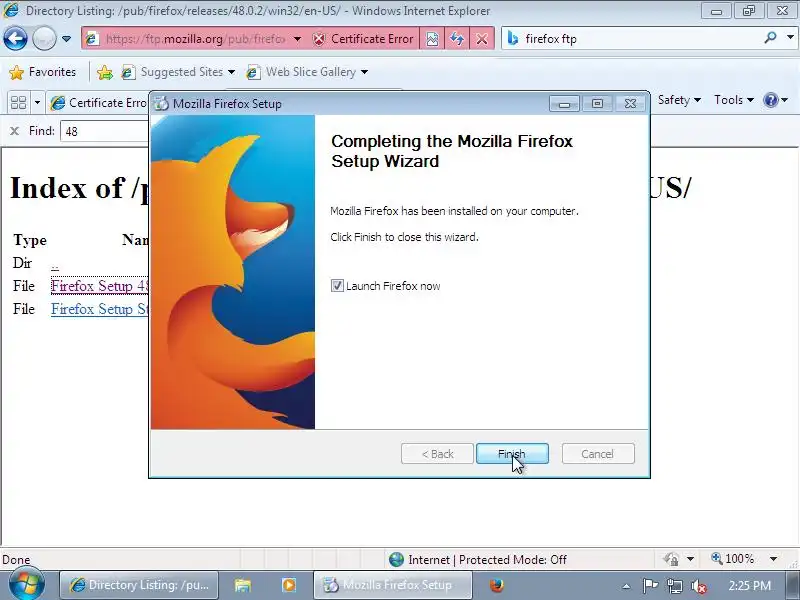Open dropdown next to status bar padlock
This screenshot has width=800, height=600.
(690, 559)
